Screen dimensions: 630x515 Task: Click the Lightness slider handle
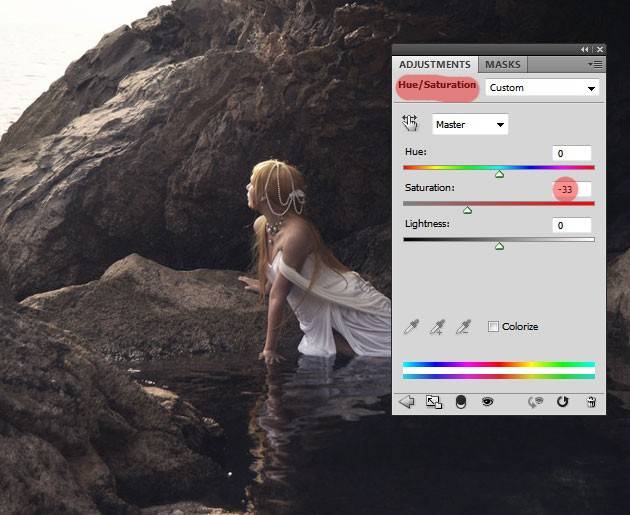click(499, 246)
